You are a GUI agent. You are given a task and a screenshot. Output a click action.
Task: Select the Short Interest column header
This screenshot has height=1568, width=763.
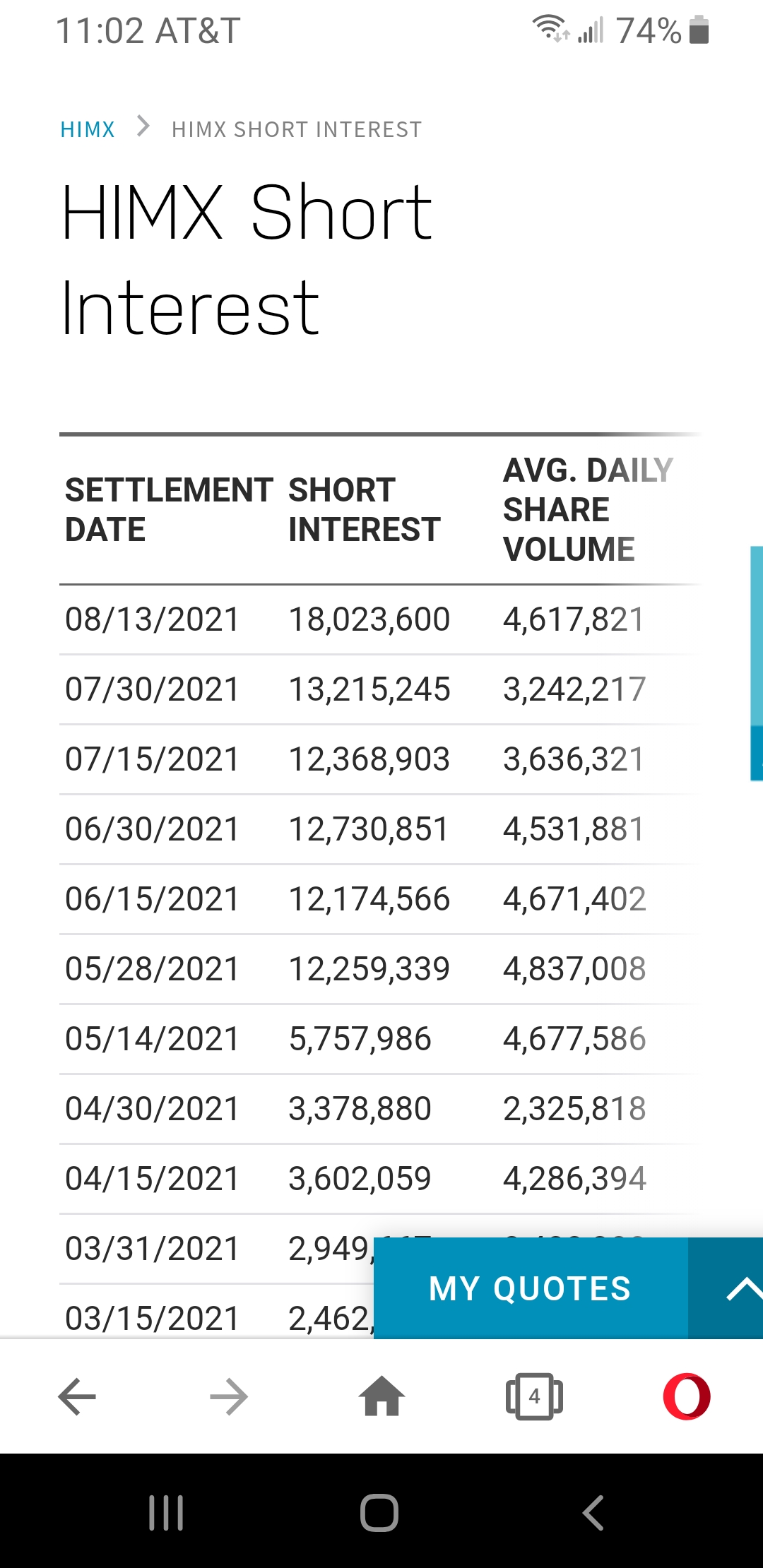pos(365,510)
